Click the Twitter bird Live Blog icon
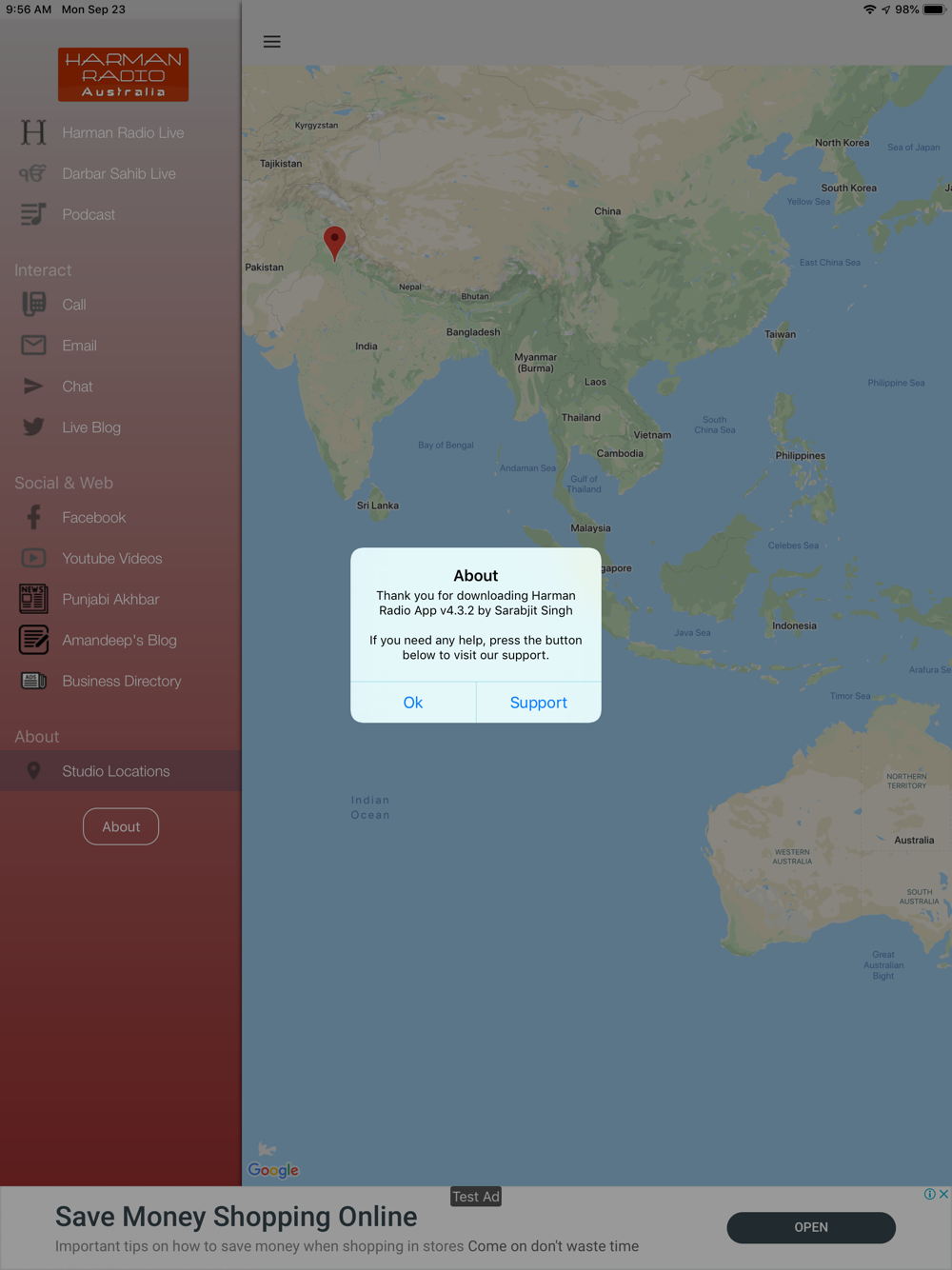952x1270 pixels. [33, 427]
